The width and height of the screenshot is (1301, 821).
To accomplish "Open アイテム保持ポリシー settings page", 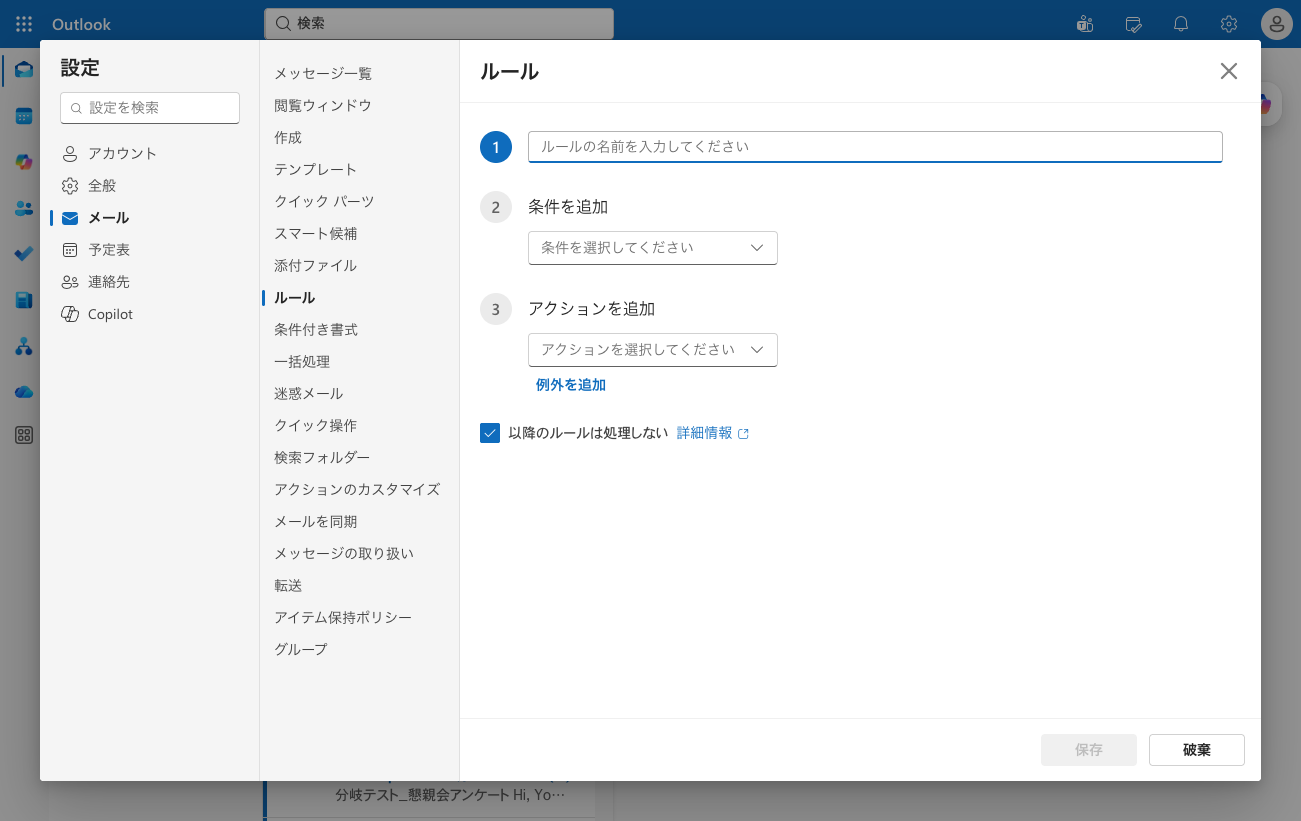I will [343, 617].
